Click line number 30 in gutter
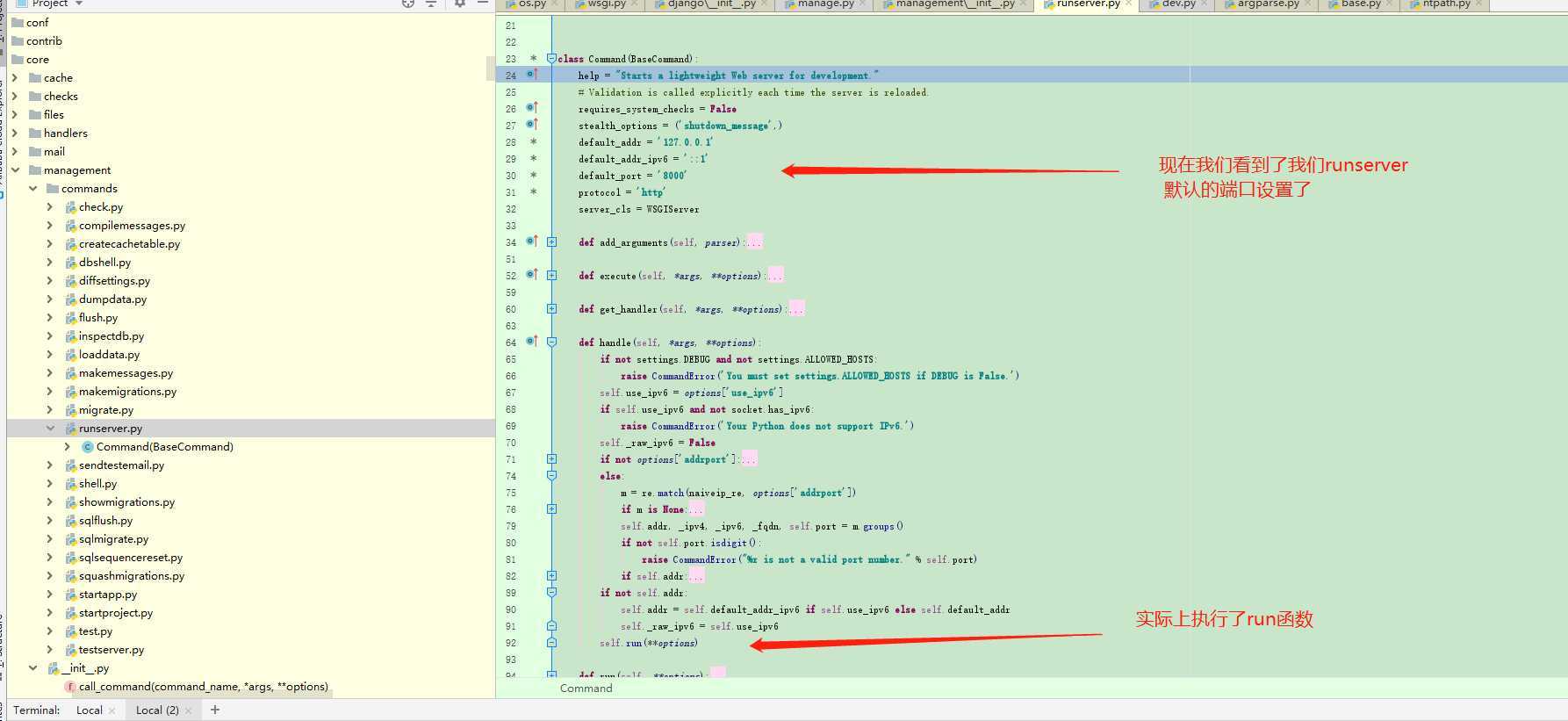 [511, 176]
